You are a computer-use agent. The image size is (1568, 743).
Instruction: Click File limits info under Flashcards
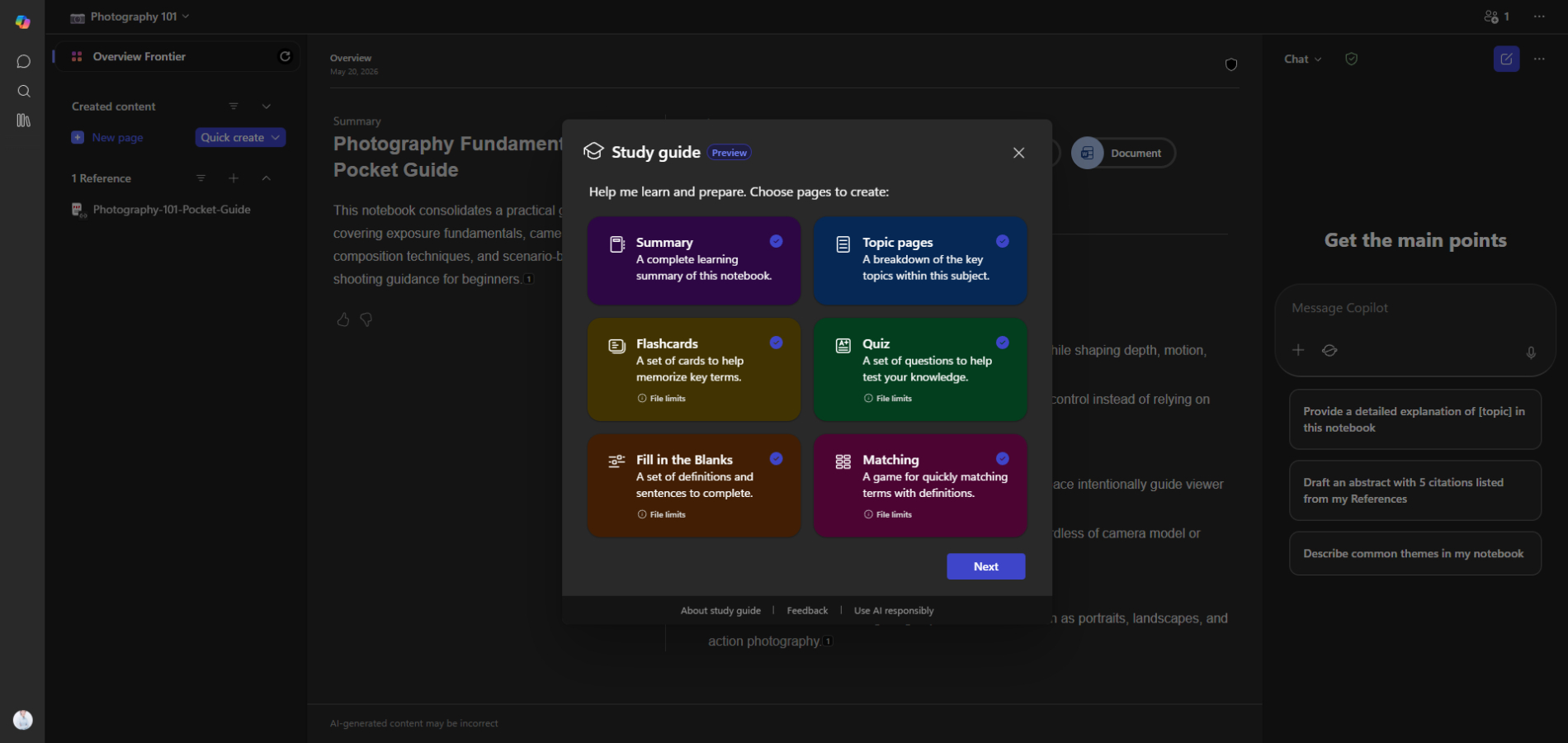[x=661, y=399]
